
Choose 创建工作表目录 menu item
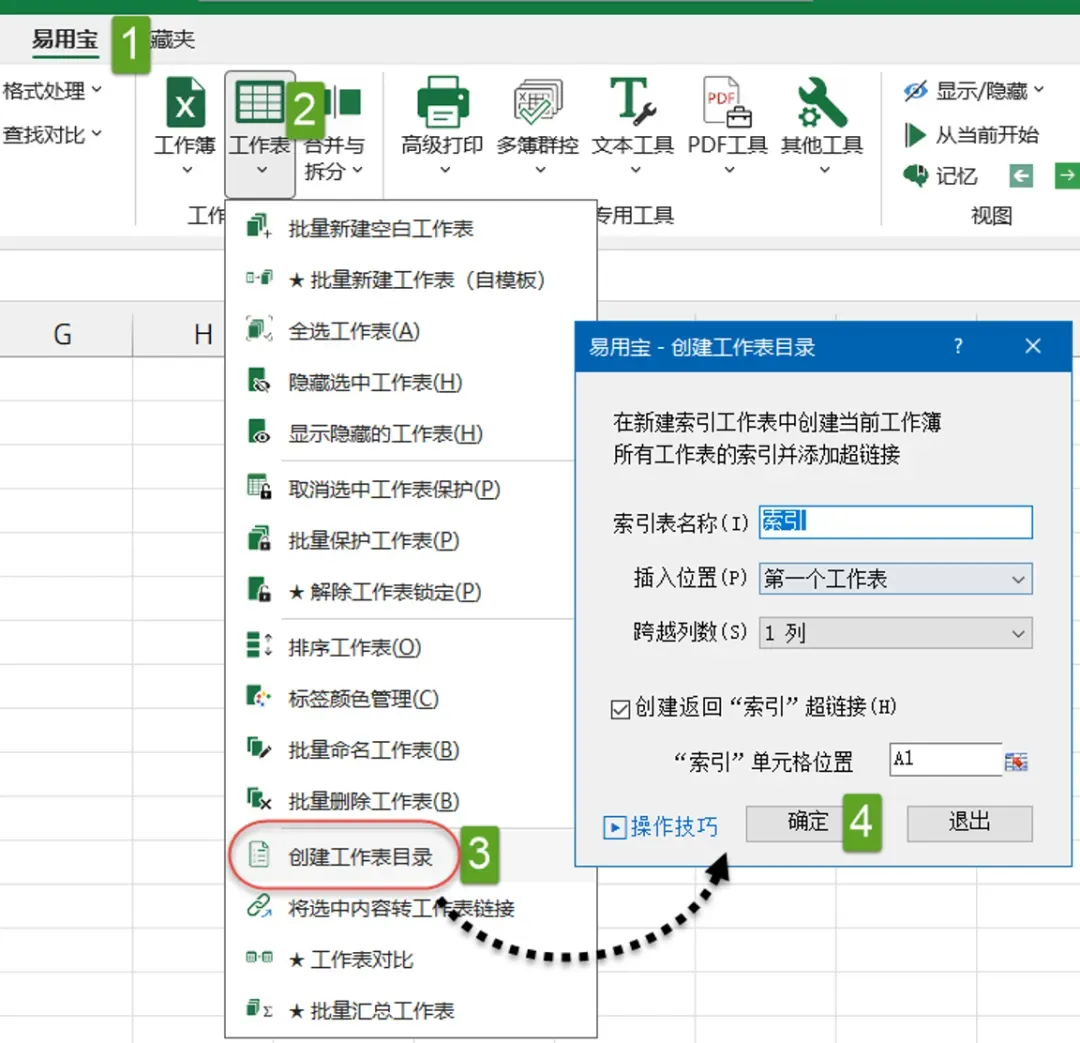411,856
